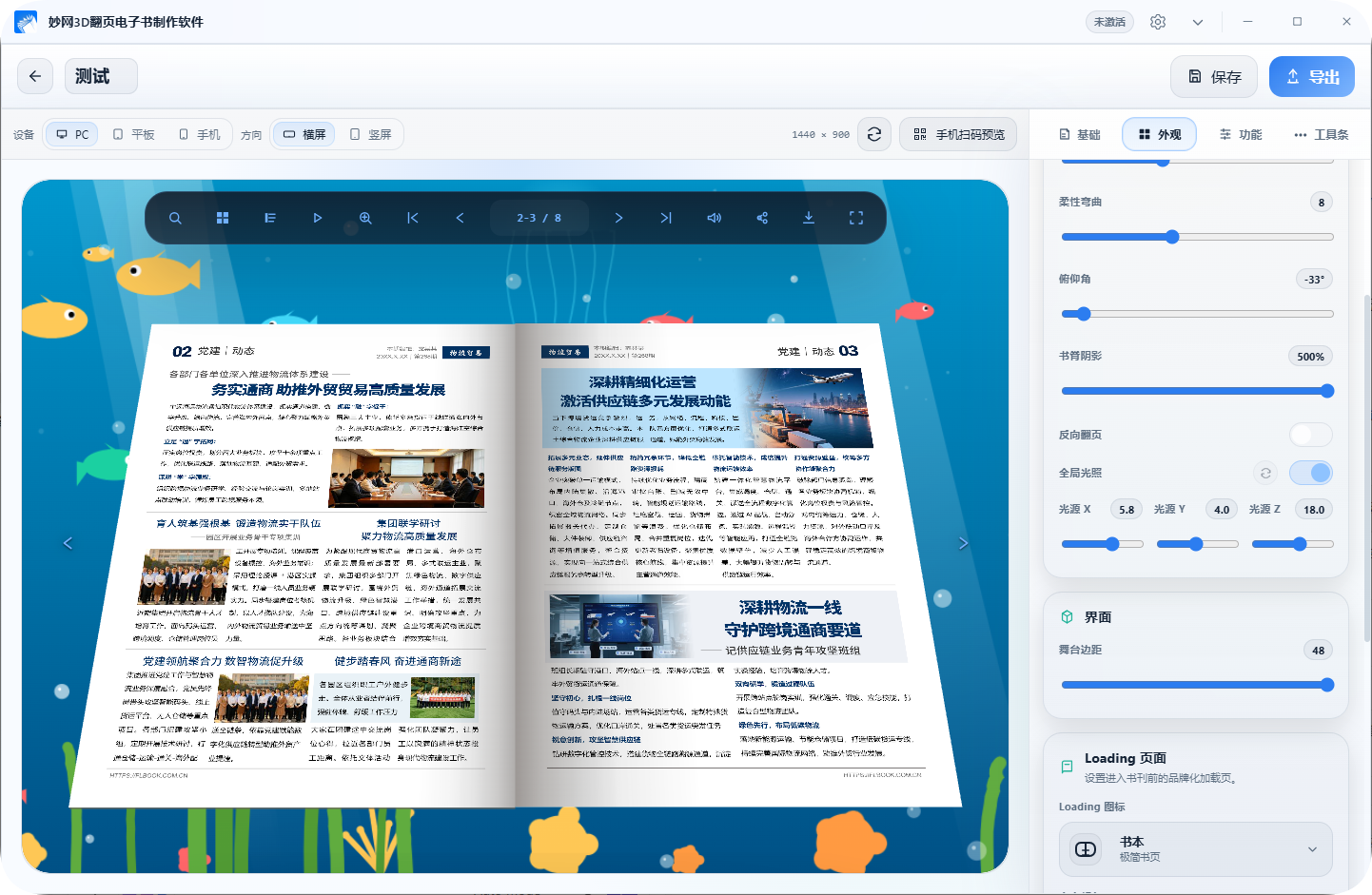The image size is (1372, 895).
Task: Select the 平板 tablet device option
Action: coord(133,134)
